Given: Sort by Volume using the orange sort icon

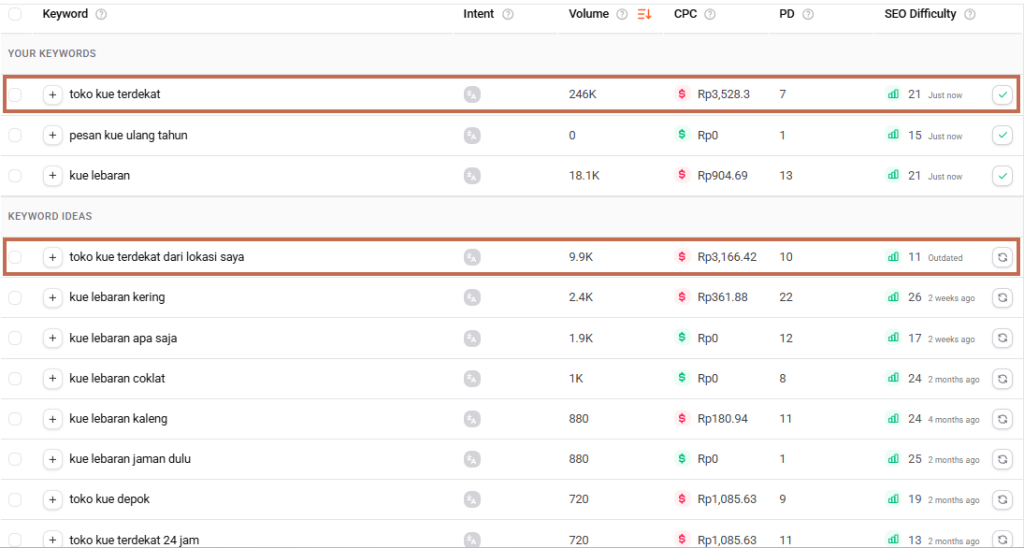Looking at the screenshot, I should pyautogui.click(x=645, y=14).
